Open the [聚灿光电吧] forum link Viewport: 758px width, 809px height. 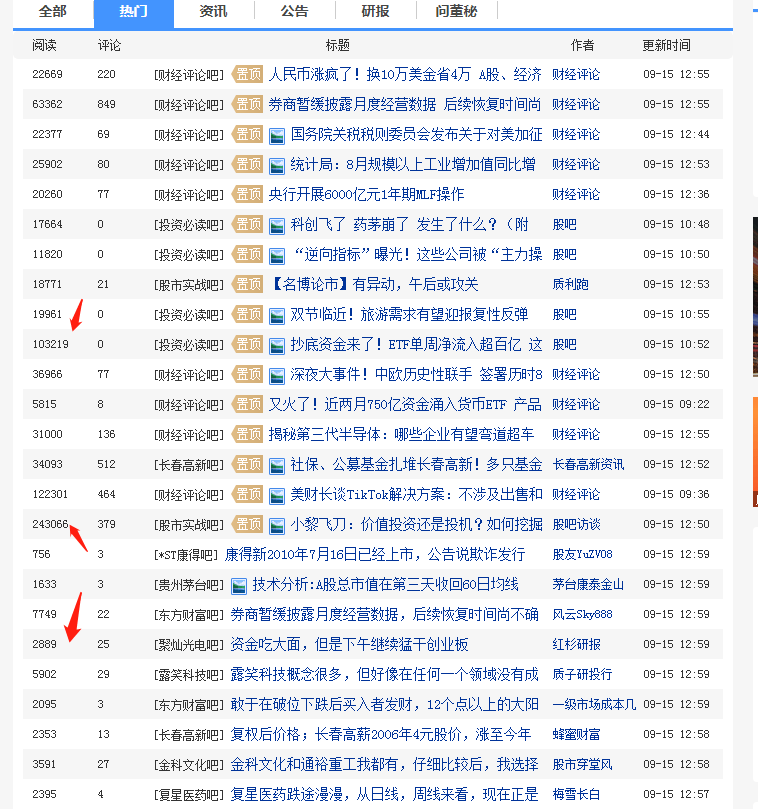(189, 645)
